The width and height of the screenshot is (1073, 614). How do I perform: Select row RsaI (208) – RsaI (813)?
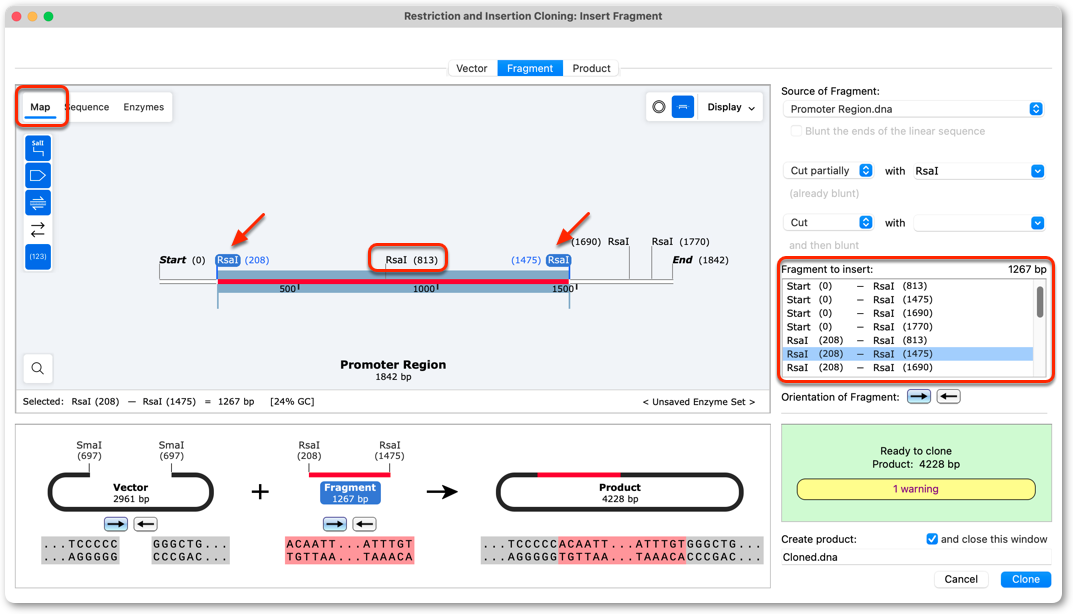tap(907, 340)
